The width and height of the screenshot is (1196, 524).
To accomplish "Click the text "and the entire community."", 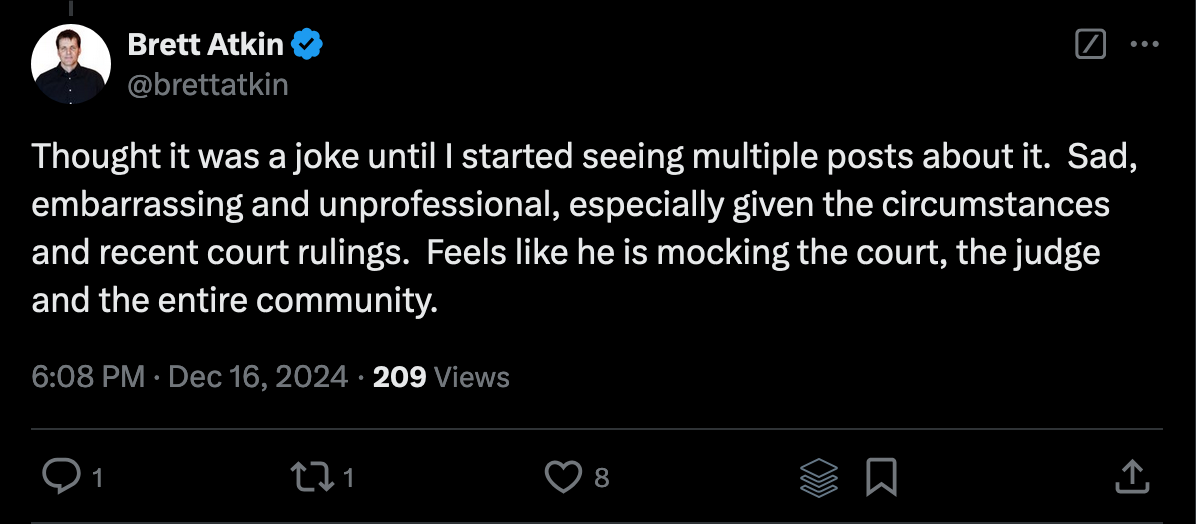I will coord(235,299).
